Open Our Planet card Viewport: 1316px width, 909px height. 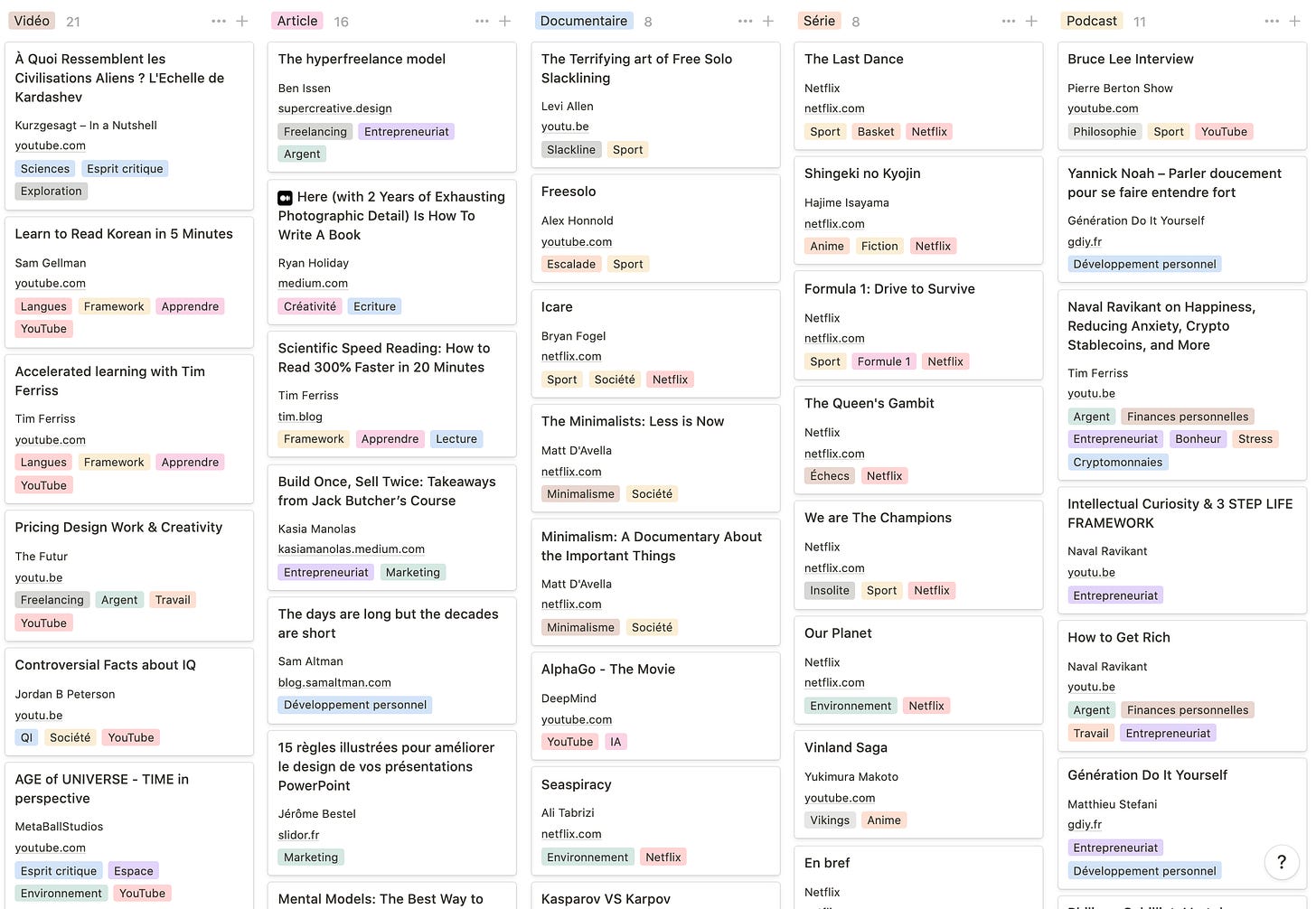click(x=918, y=670)
